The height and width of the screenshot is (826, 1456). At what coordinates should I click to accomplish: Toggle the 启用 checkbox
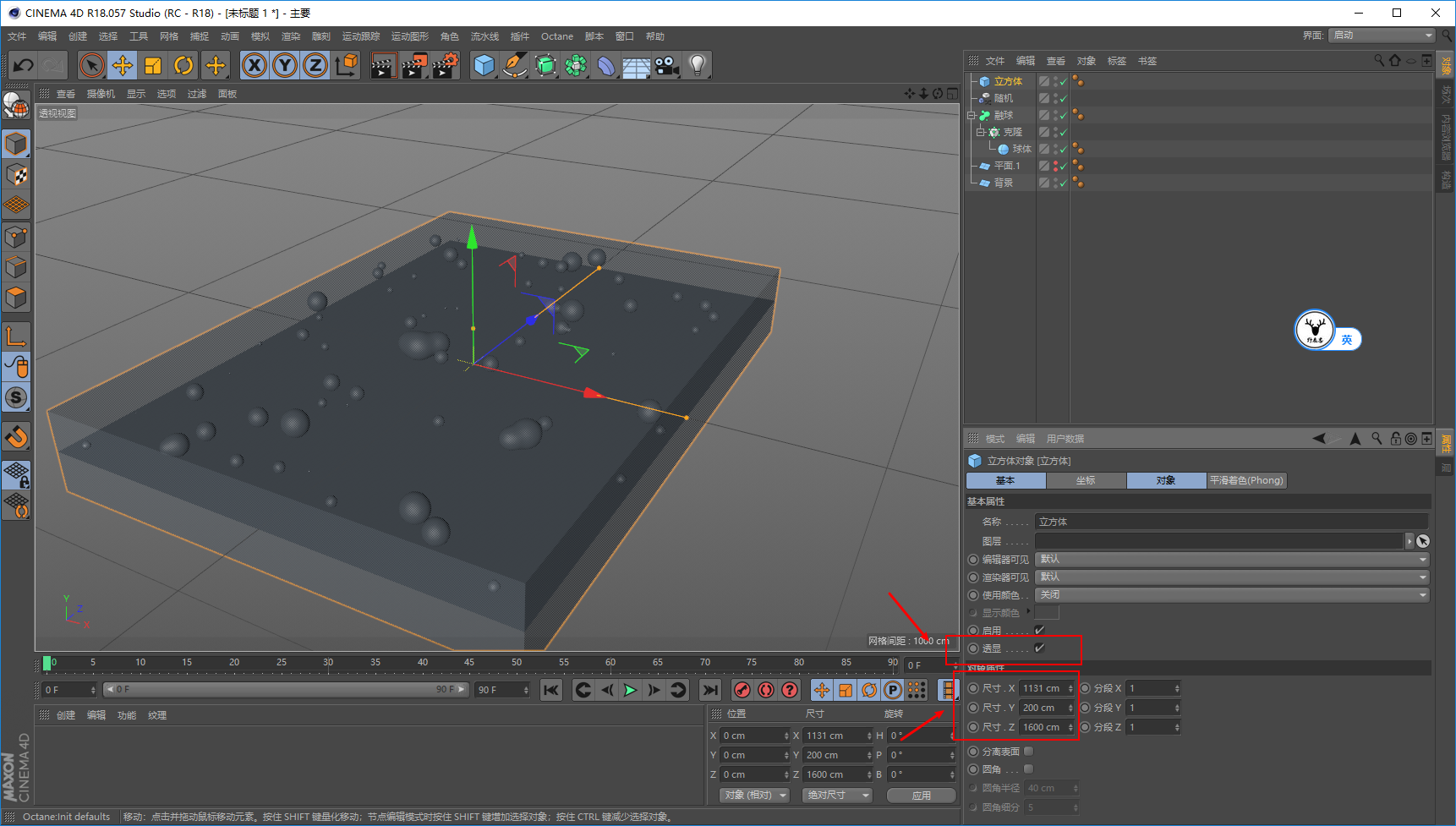point(1040,630)
